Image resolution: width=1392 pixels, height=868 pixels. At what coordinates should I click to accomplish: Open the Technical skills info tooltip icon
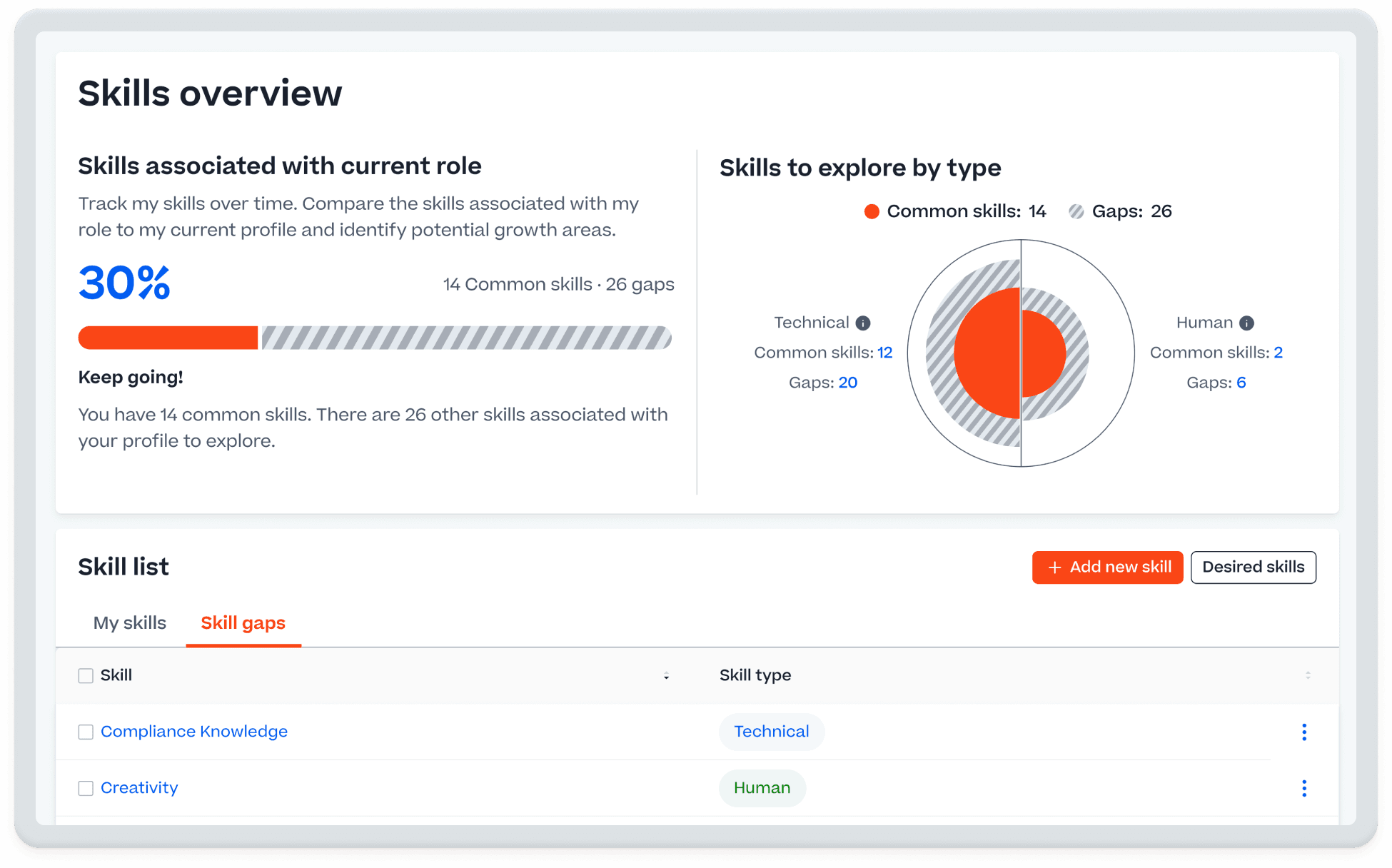coord(862,323)
